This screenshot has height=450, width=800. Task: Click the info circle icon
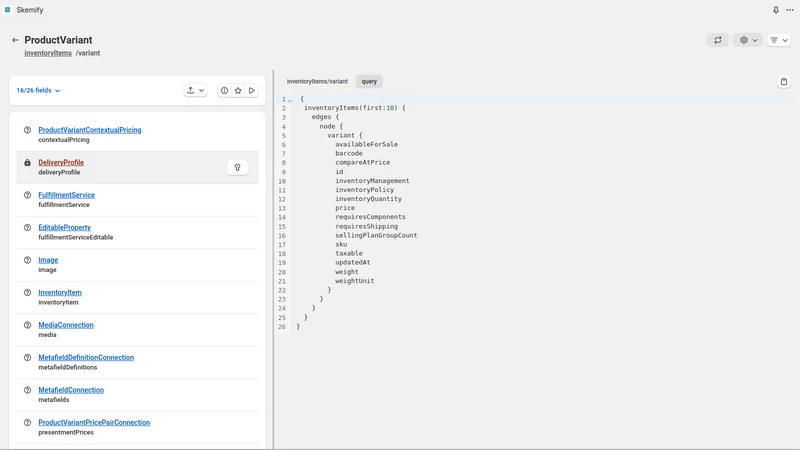point(224,90)
